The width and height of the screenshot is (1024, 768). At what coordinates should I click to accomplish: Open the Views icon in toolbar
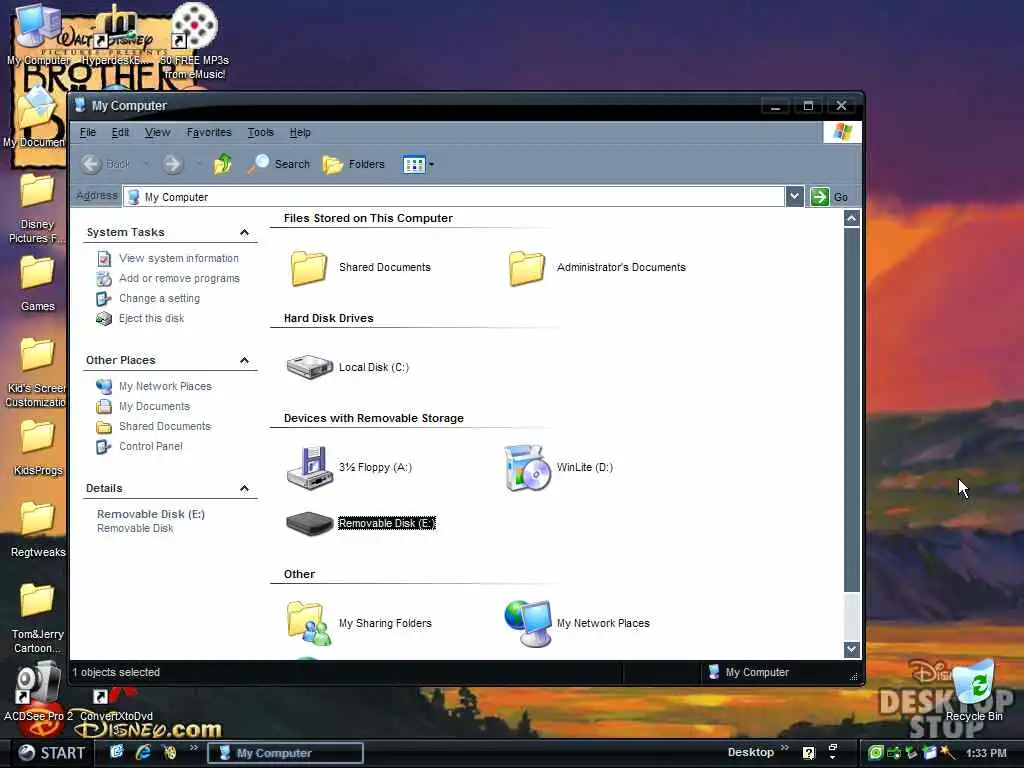[x=414, y=165]
